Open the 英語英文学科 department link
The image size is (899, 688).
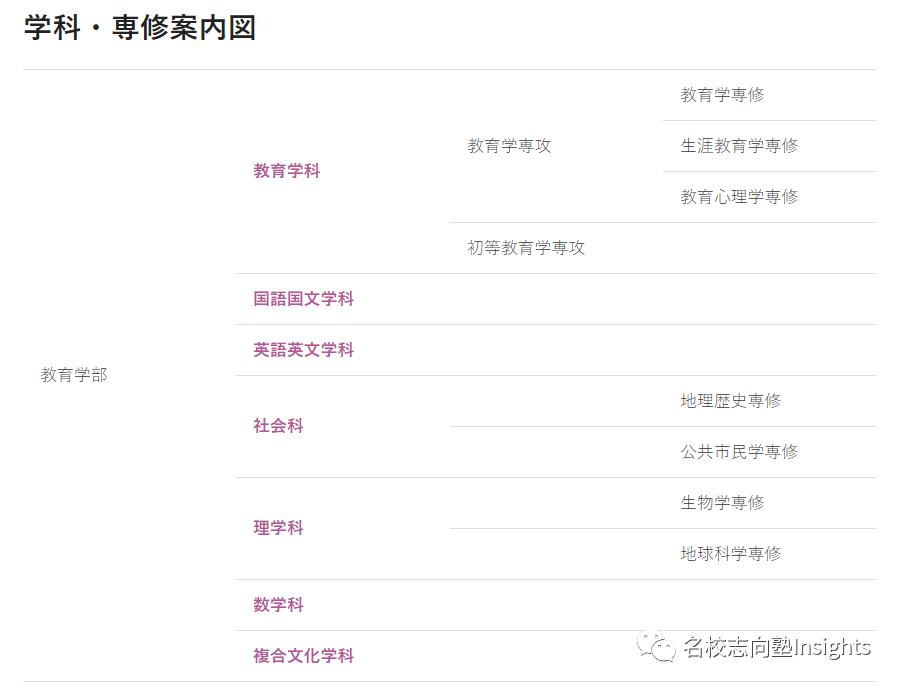304,350
